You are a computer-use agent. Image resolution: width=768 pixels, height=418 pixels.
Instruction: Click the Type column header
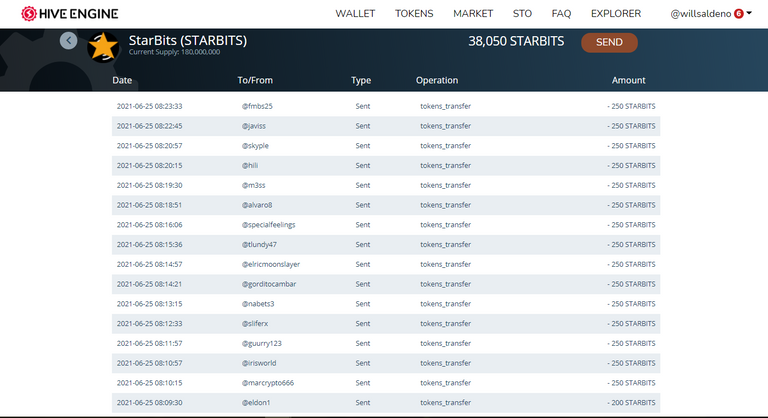click(x=361, y=80)
